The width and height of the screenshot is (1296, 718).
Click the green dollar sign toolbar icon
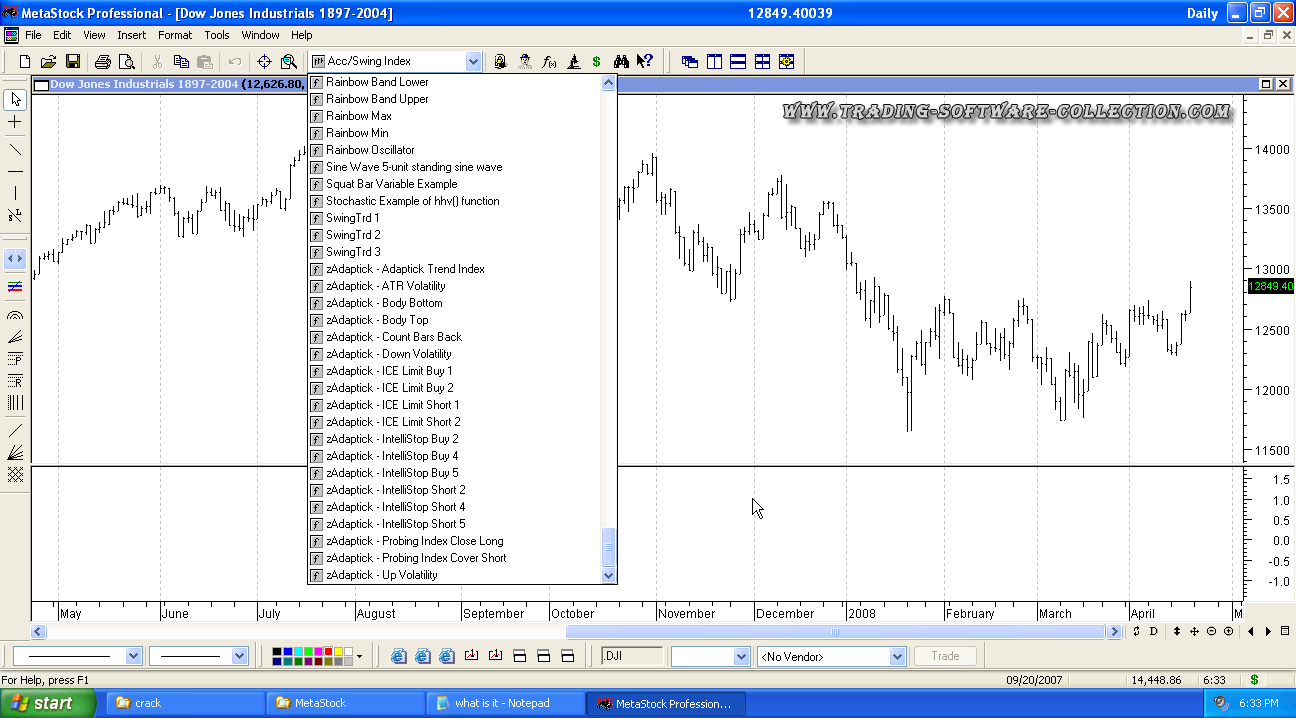[597, 62]
